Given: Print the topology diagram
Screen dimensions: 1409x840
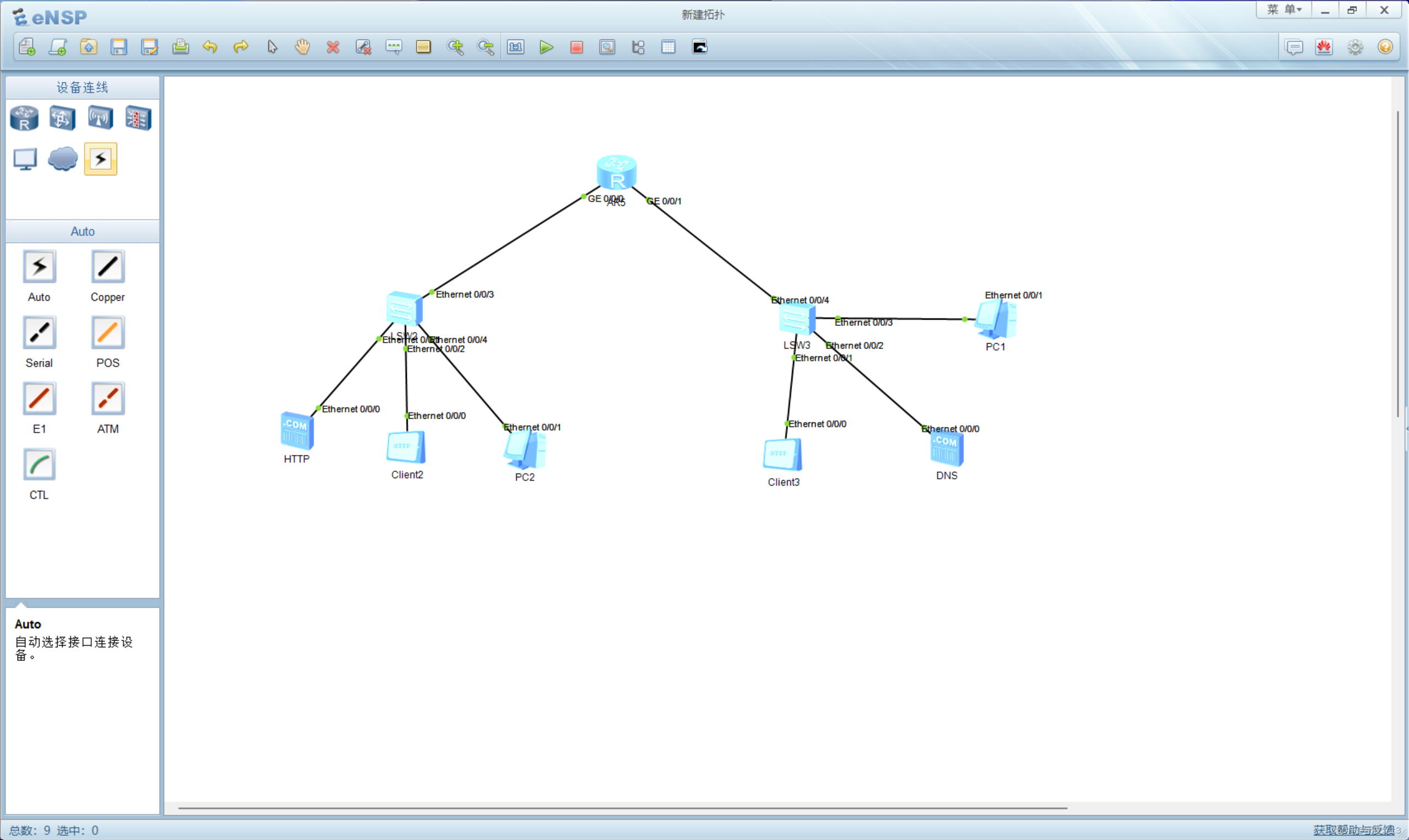Looking at the screenshot, I should [181, 47].
